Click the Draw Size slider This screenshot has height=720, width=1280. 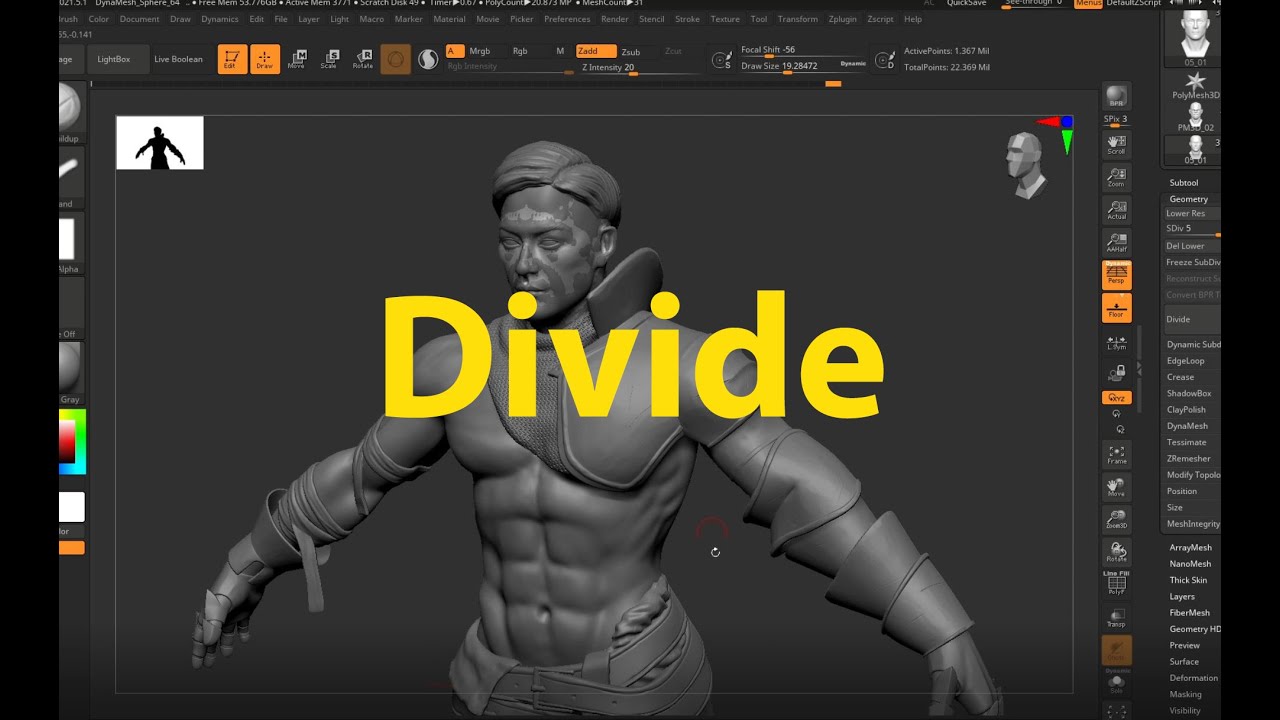790,66
